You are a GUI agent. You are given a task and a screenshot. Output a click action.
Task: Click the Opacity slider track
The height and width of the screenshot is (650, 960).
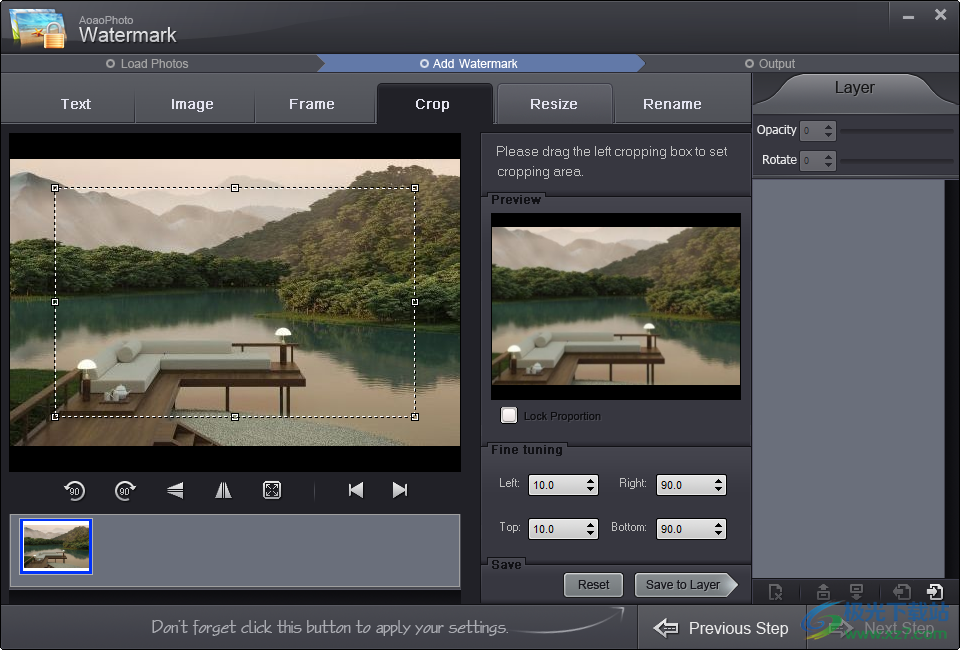click(x=896, y=130)
